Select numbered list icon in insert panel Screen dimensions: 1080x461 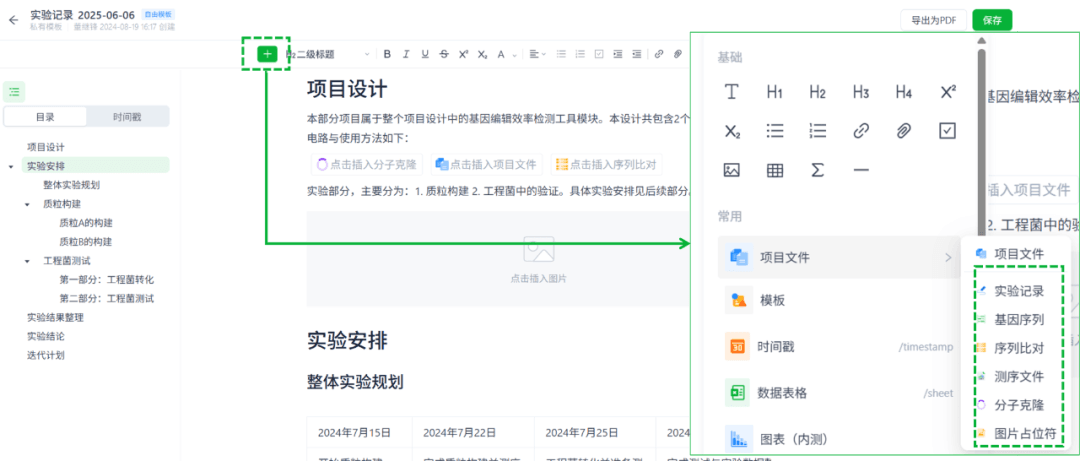point(818,131)
